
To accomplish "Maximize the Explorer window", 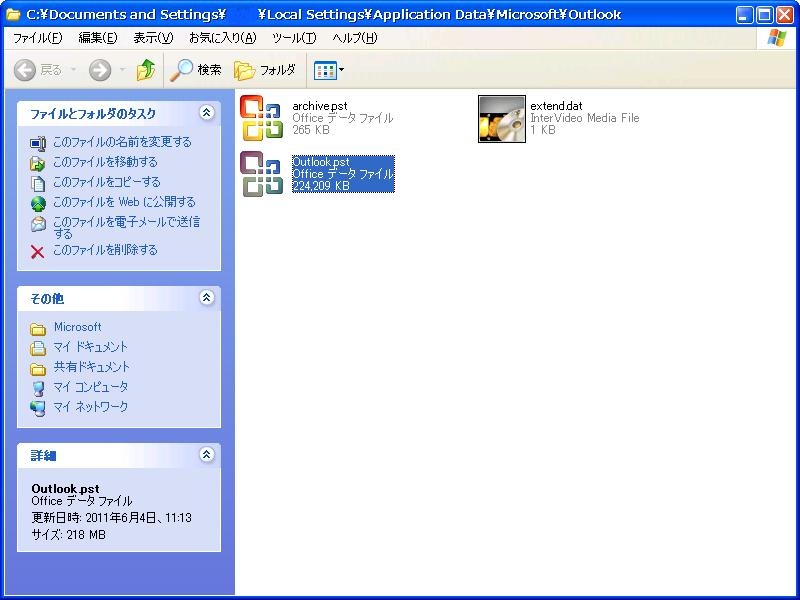I will (764, 15).
